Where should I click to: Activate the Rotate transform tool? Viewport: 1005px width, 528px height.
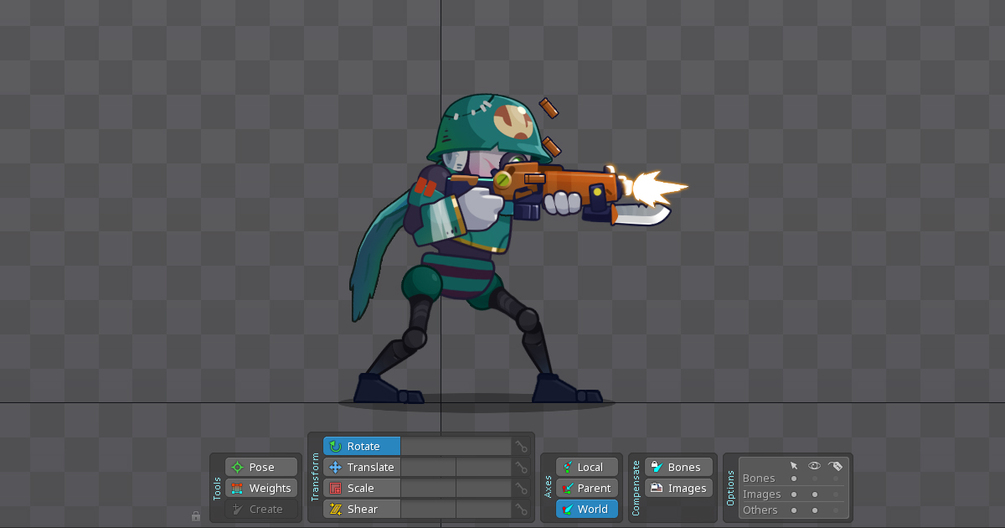click(x=361, y=446)
